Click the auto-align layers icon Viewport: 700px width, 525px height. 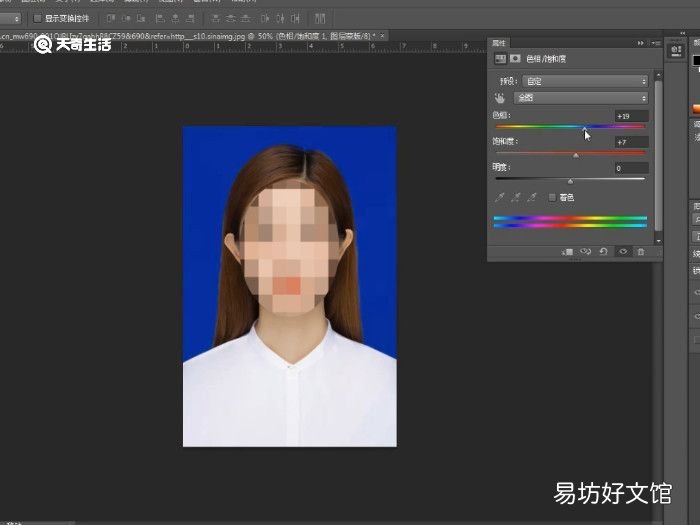click(320, 18)
